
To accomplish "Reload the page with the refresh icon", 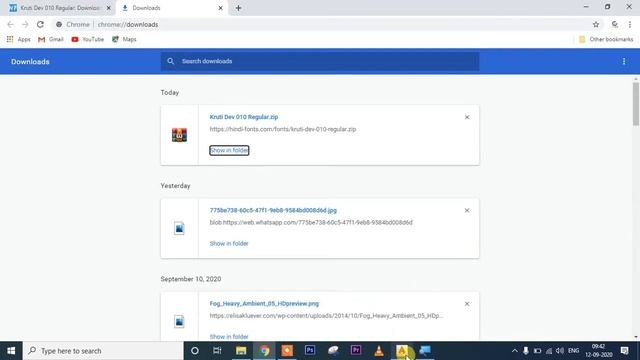I will click(40, 24).
